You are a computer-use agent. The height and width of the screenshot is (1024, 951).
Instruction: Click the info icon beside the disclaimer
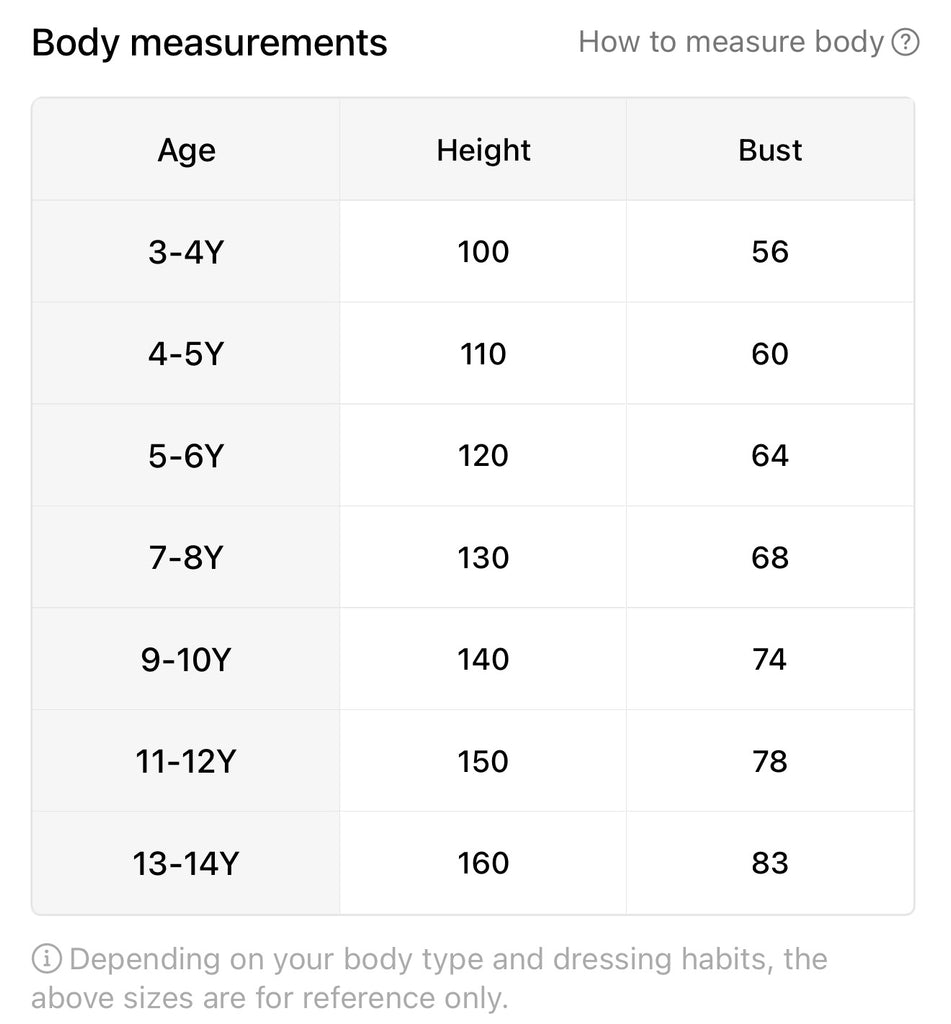[x=46, y=960]
